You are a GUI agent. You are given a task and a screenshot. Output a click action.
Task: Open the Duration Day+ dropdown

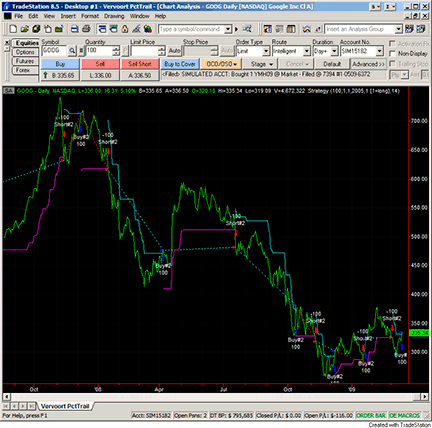coord(334,51)
